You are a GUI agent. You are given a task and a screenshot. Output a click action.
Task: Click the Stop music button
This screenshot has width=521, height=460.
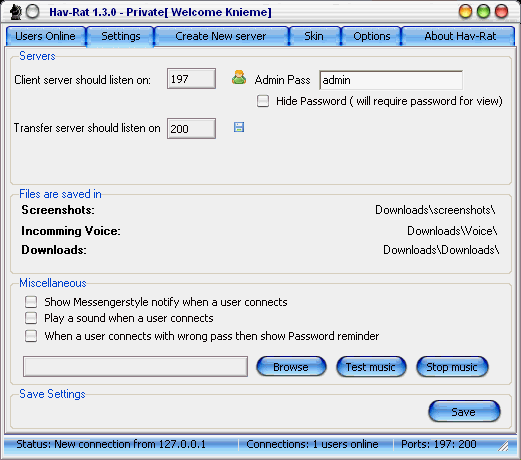[x=452, y=367]
